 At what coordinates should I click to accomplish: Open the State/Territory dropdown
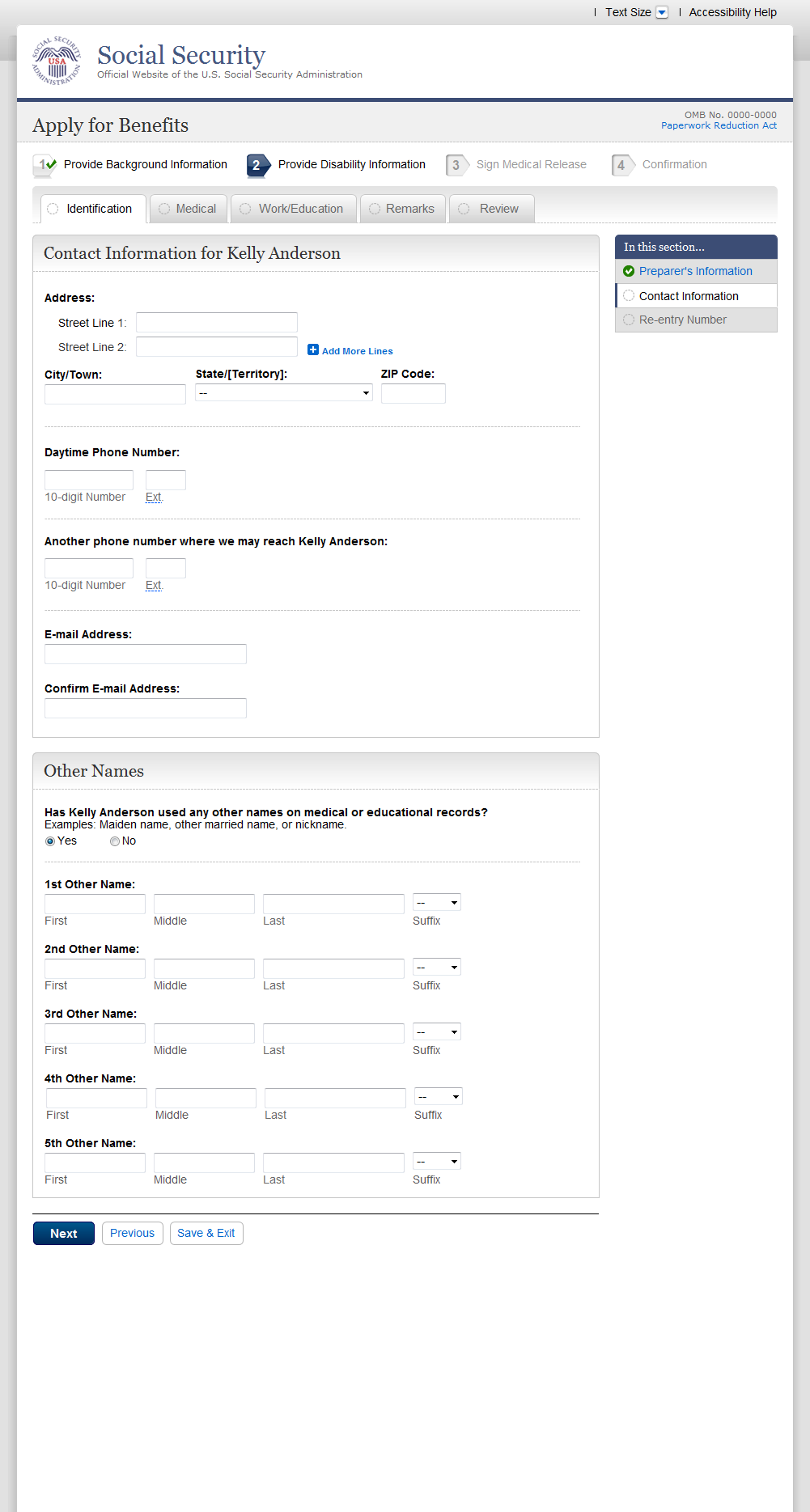283,393
